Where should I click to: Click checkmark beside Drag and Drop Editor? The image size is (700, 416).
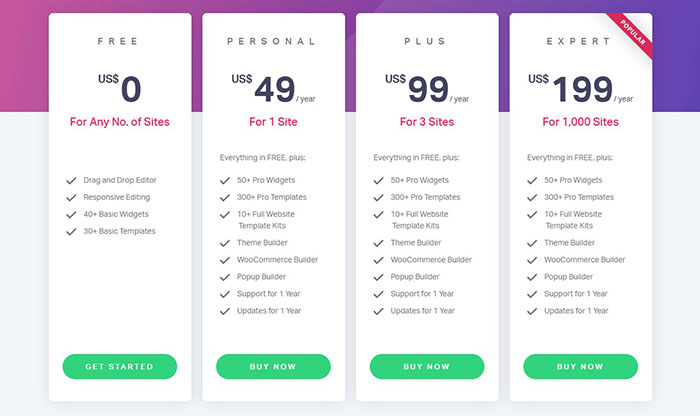tap(71, 181)
